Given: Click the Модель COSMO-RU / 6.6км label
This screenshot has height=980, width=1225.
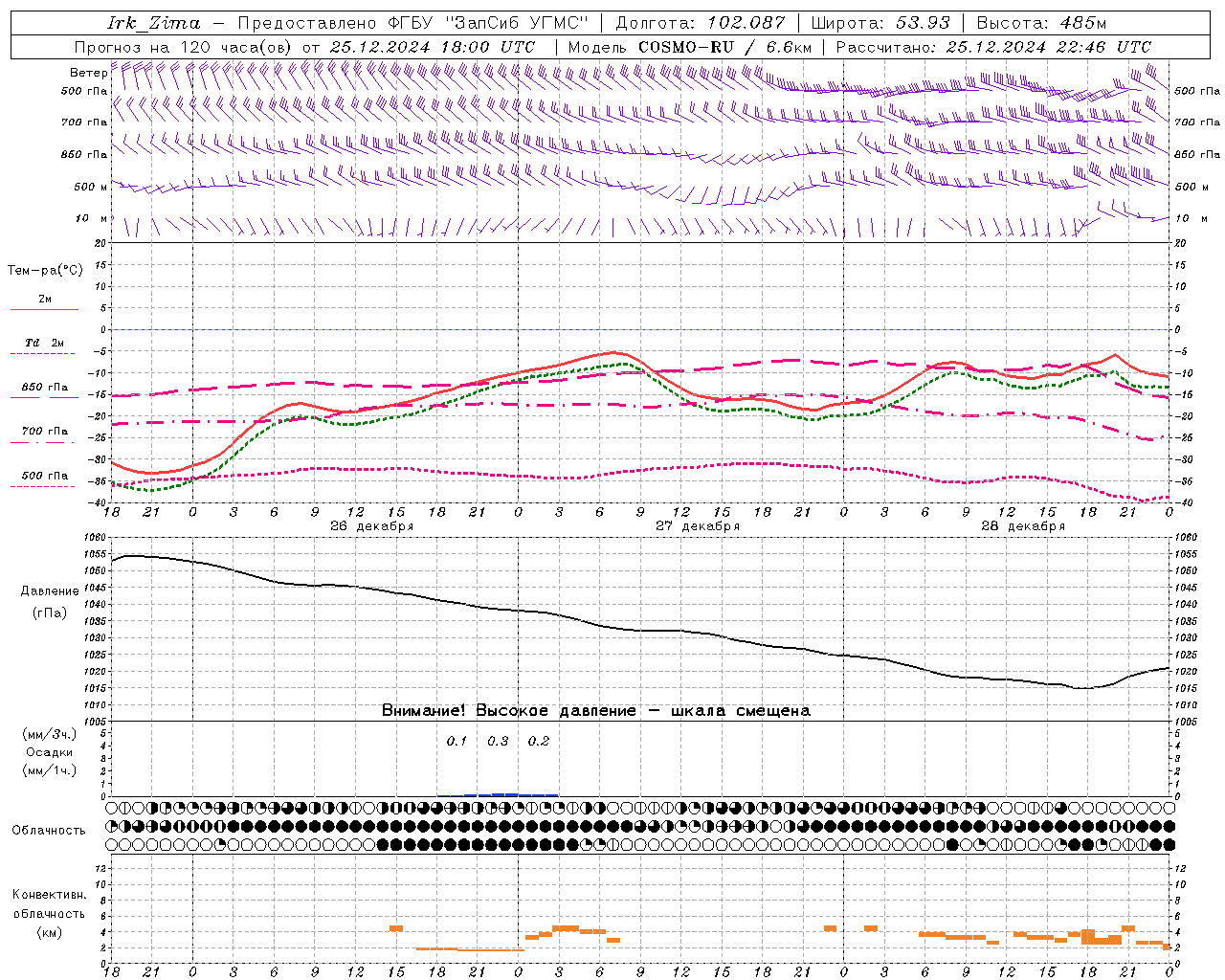Looking at the screenshot, I should (x=690, y=47).
